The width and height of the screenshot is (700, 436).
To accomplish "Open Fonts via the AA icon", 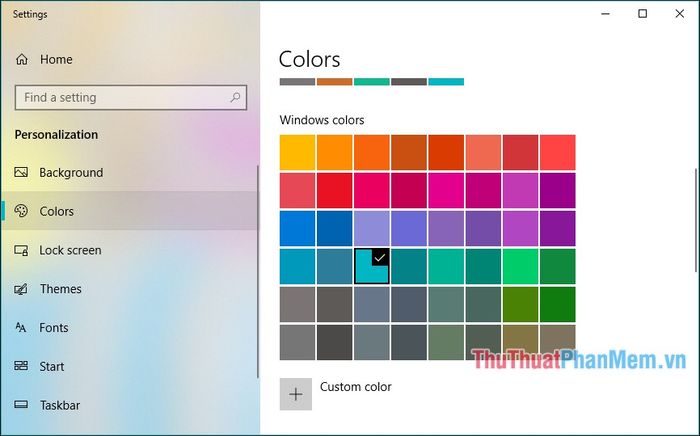I will click(21, 328).
